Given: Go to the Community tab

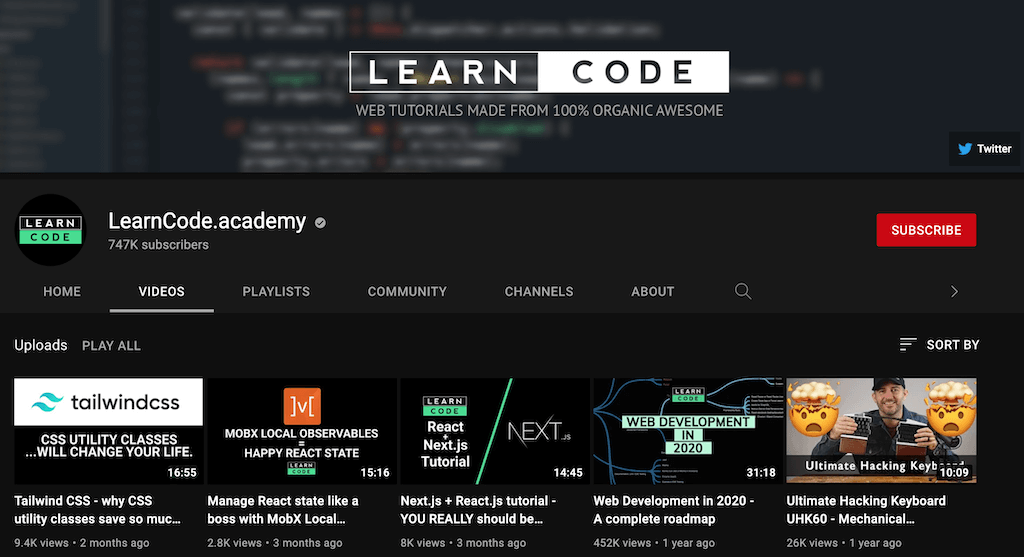Looking at the screenshot, I should click(x=407, y=292).
